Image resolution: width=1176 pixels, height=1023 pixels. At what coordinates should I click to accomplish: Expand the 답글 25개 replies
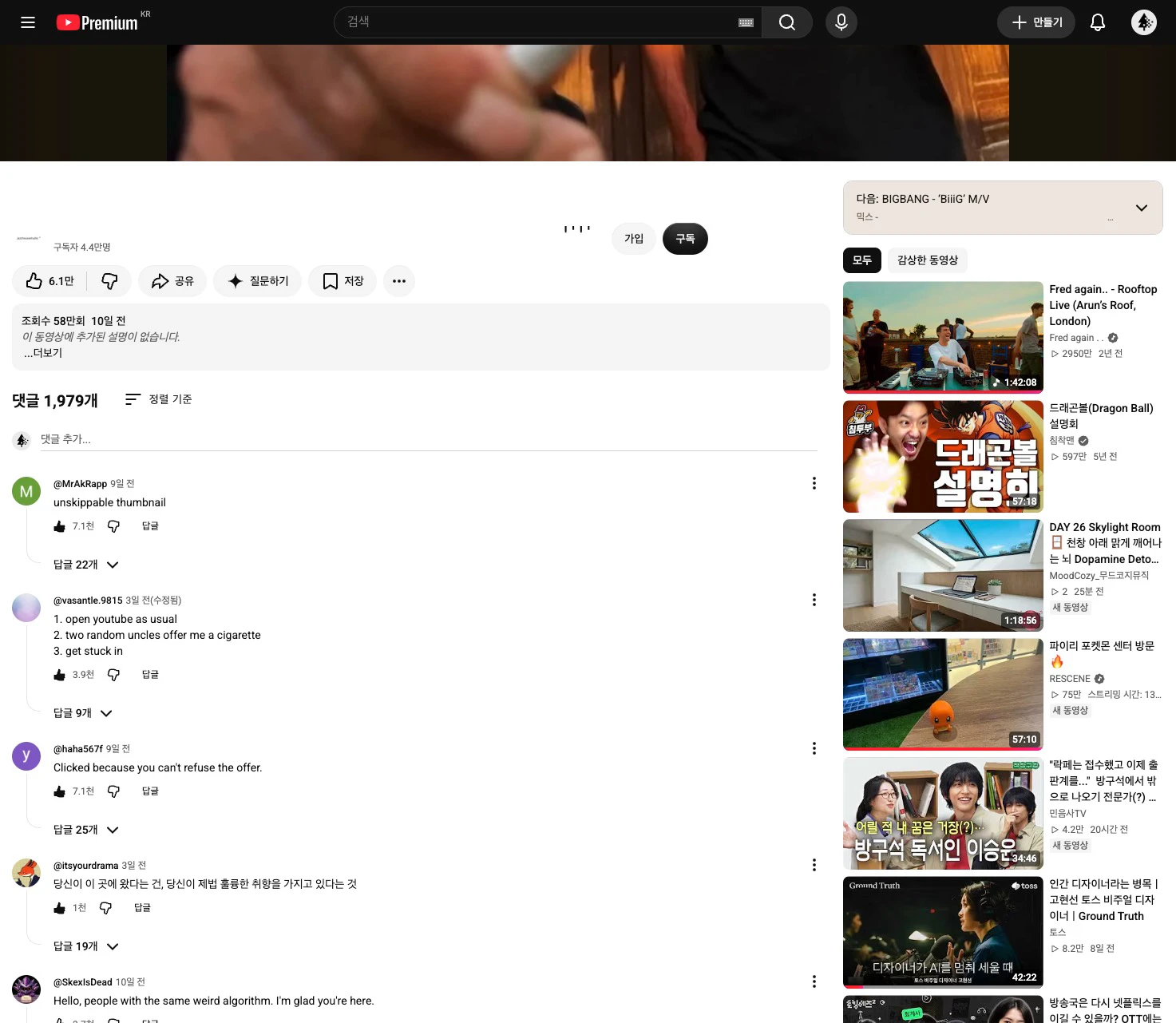pyautogui.click(x=86, y=830)
